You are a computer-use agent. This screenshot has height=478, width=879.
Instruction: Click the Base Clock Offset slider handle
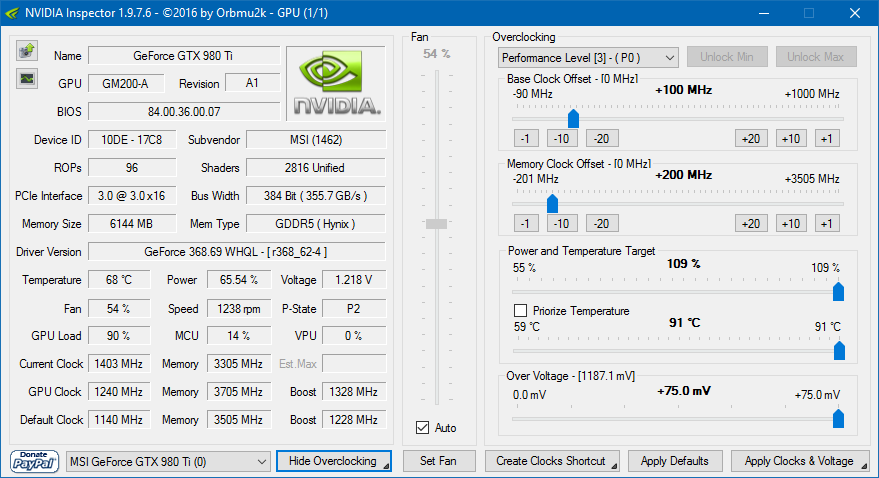click(573, 118)
